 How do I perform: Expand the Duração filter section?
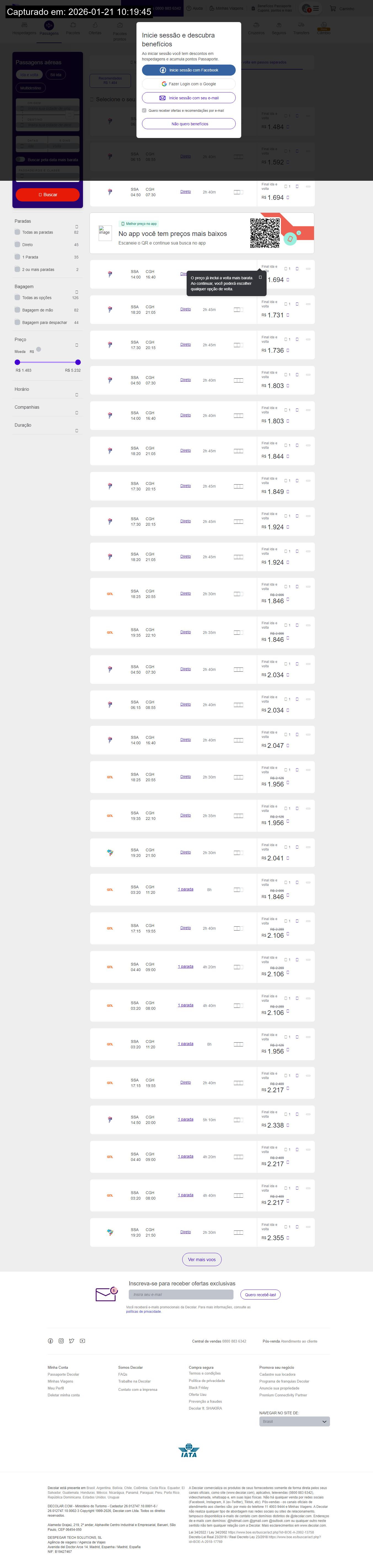77,430
